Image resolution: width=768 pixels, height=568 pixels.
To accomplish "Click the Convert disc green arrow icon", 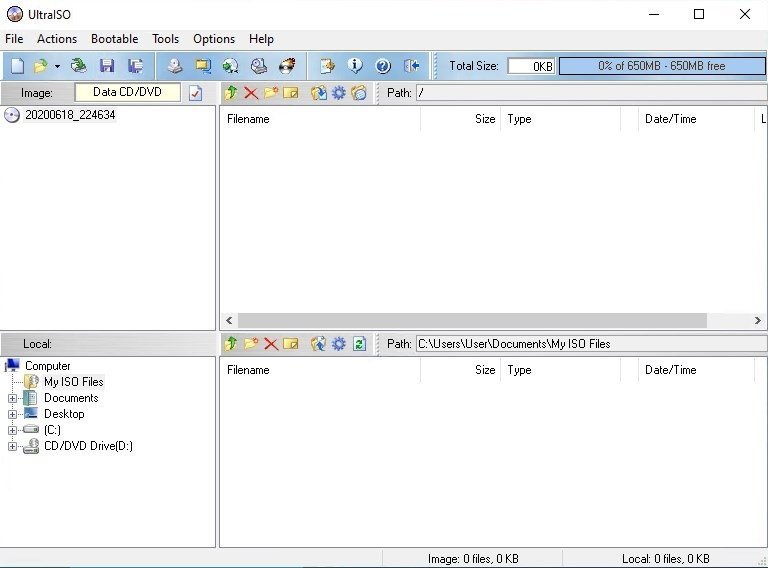I will click(231, 66).
